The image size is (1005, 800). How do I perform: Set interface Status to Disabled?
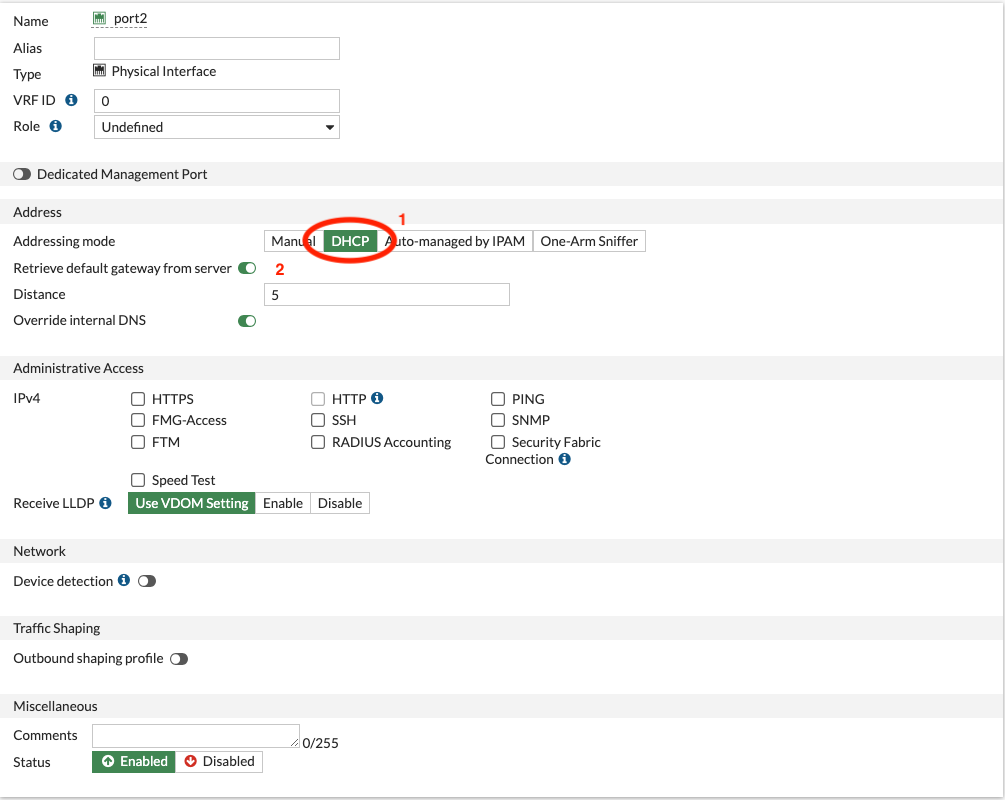(x=219, y=761)
